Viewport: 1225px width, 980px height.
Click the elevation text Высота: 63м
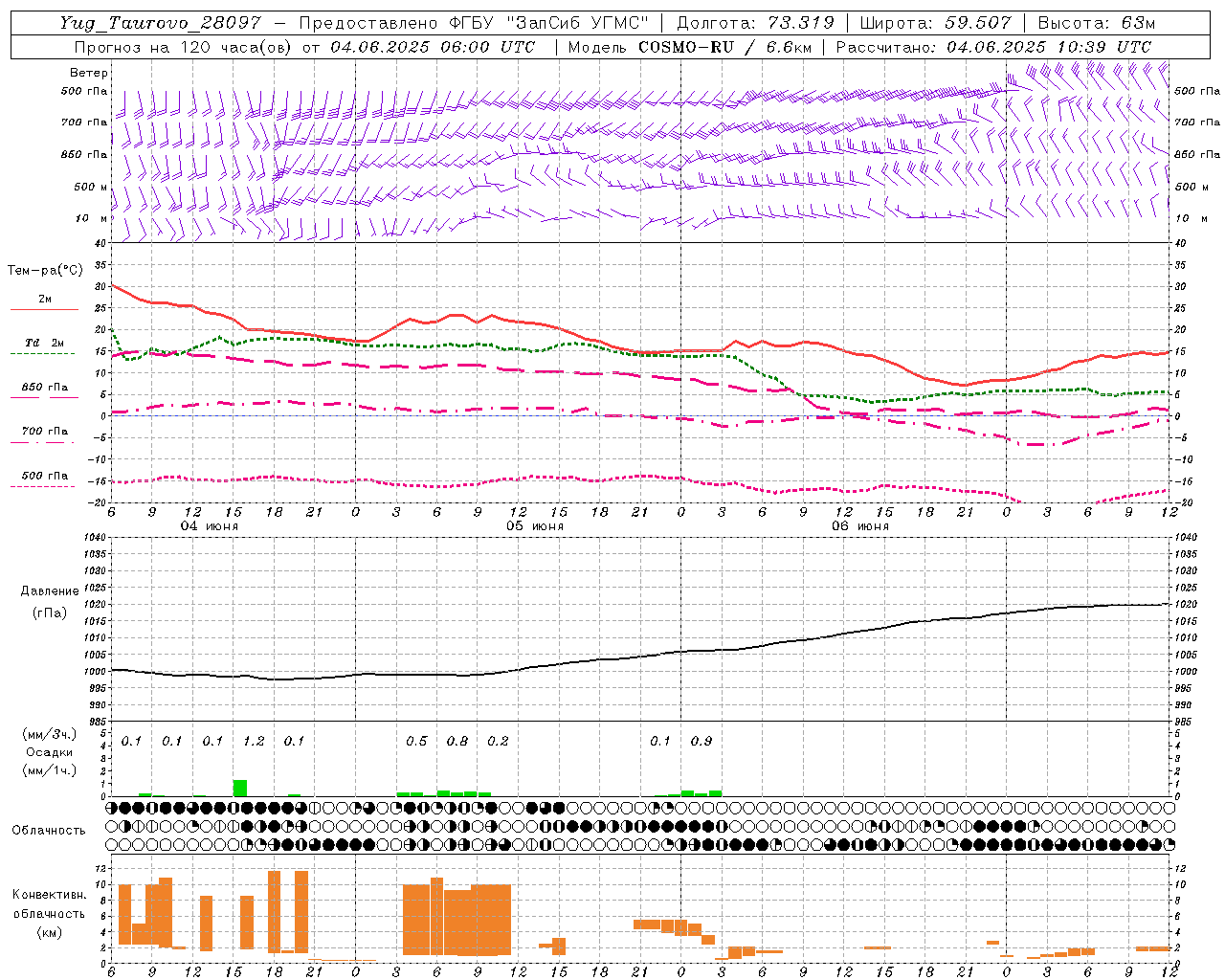[1097, 23]
